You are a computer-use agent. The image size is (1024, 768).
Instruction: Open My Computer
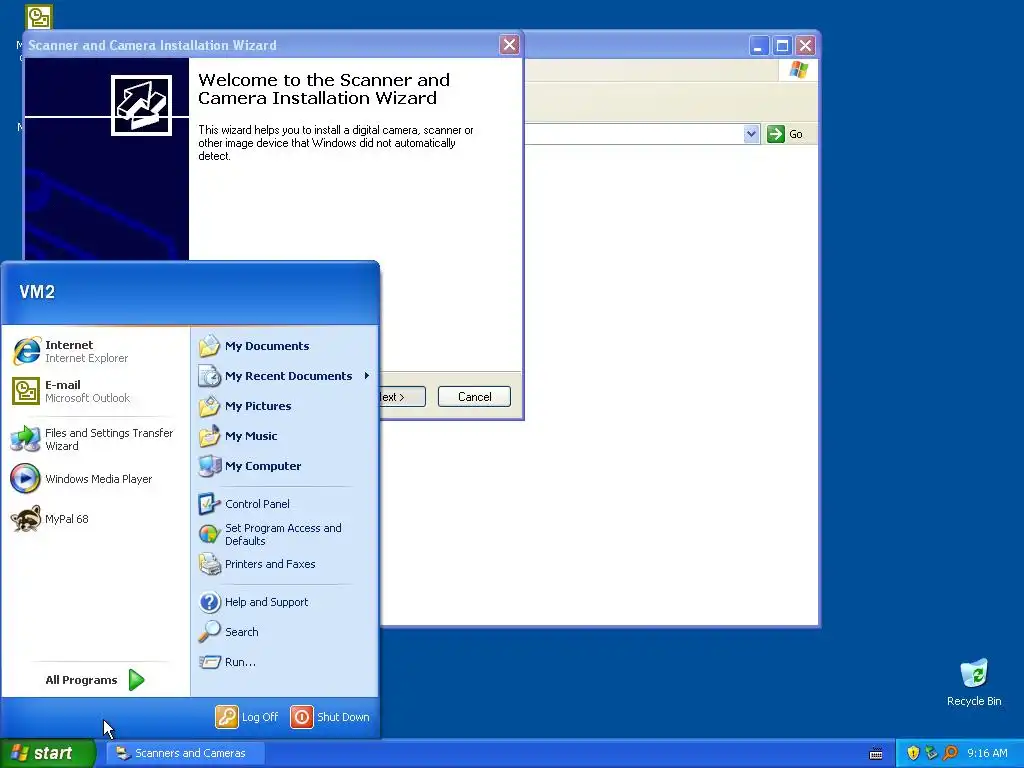(x=284, y=466)
